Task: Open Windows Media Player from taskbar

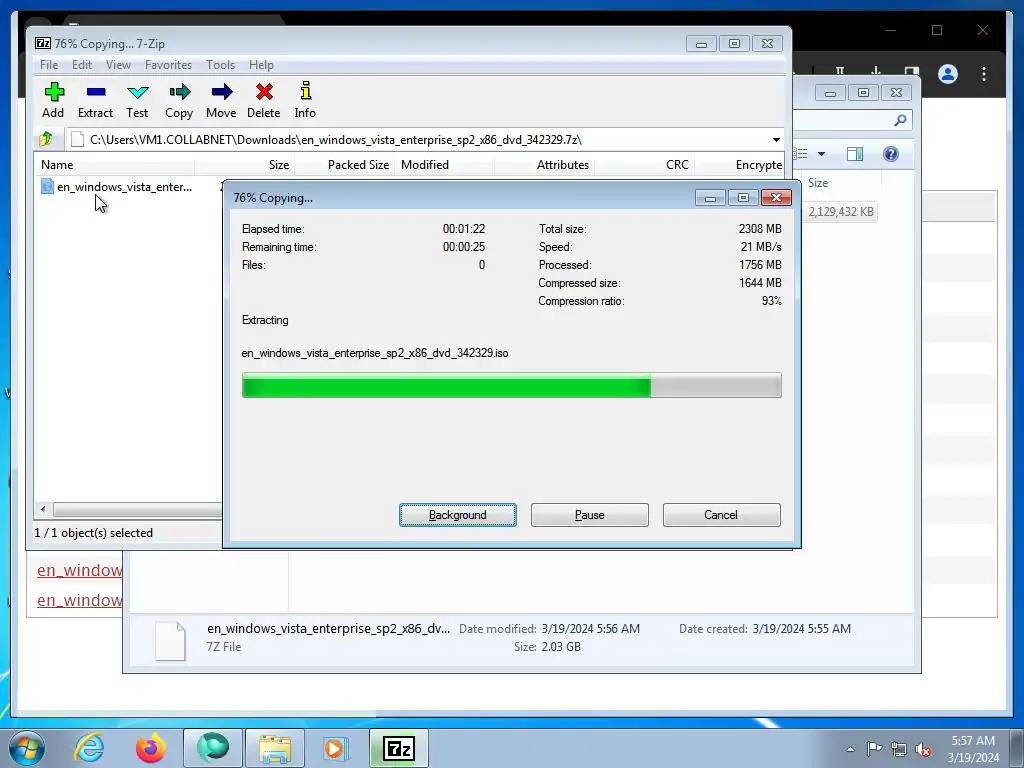Action: coord(336,748)
